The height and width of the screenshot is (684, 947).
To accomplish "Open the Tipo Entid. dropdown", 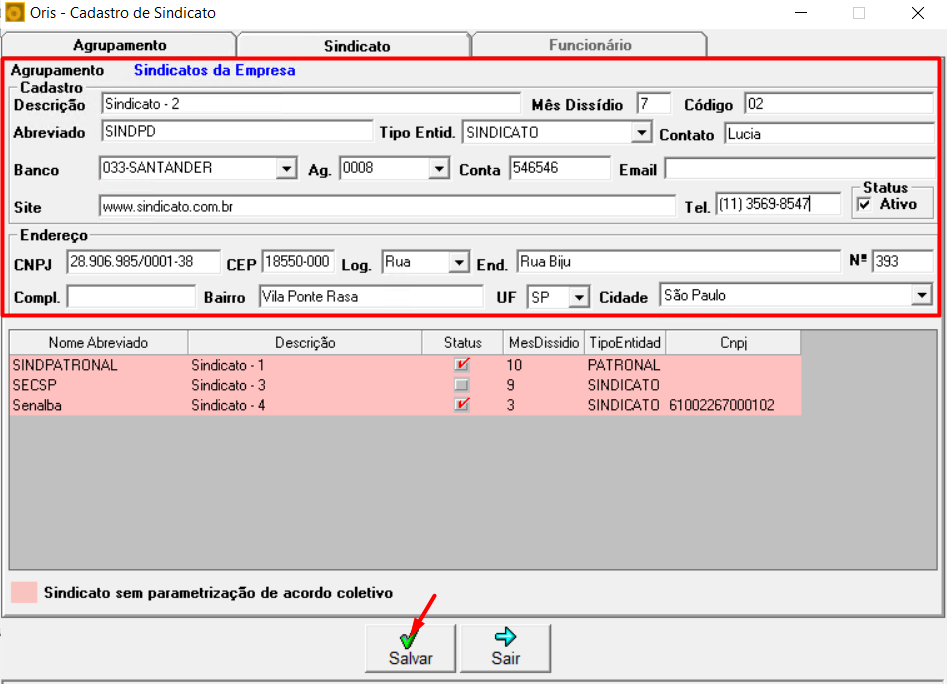I will pos(641,132).
